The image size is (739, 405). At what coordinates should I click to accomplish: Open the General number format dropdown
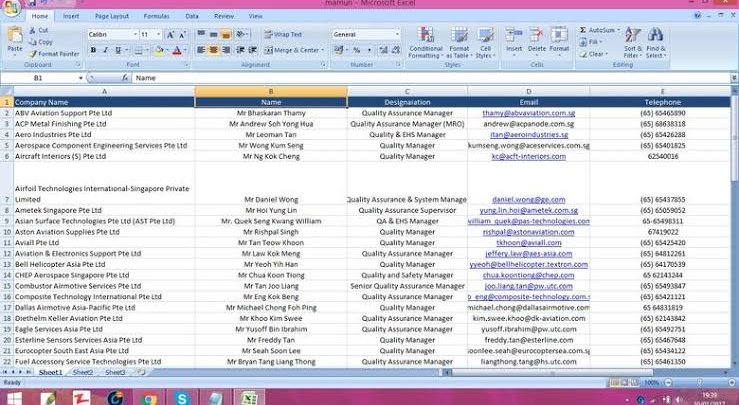tap(396, 34)
